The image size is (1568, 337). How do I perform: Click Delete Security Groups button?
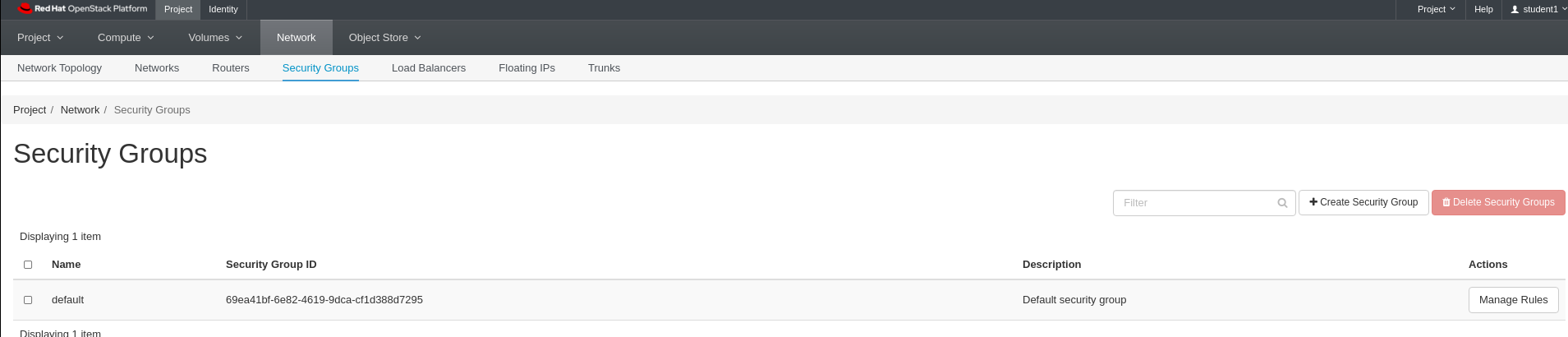click(x=1498, y=202)
